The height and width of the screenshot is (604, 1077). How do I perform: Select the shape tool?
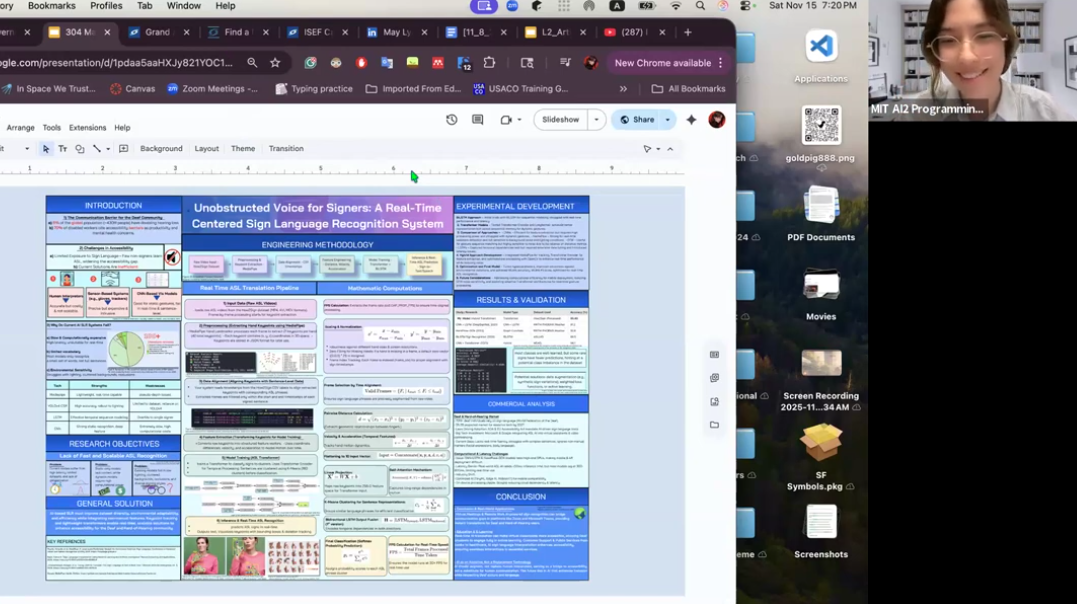pyautogui.click(x=80, y=149)
